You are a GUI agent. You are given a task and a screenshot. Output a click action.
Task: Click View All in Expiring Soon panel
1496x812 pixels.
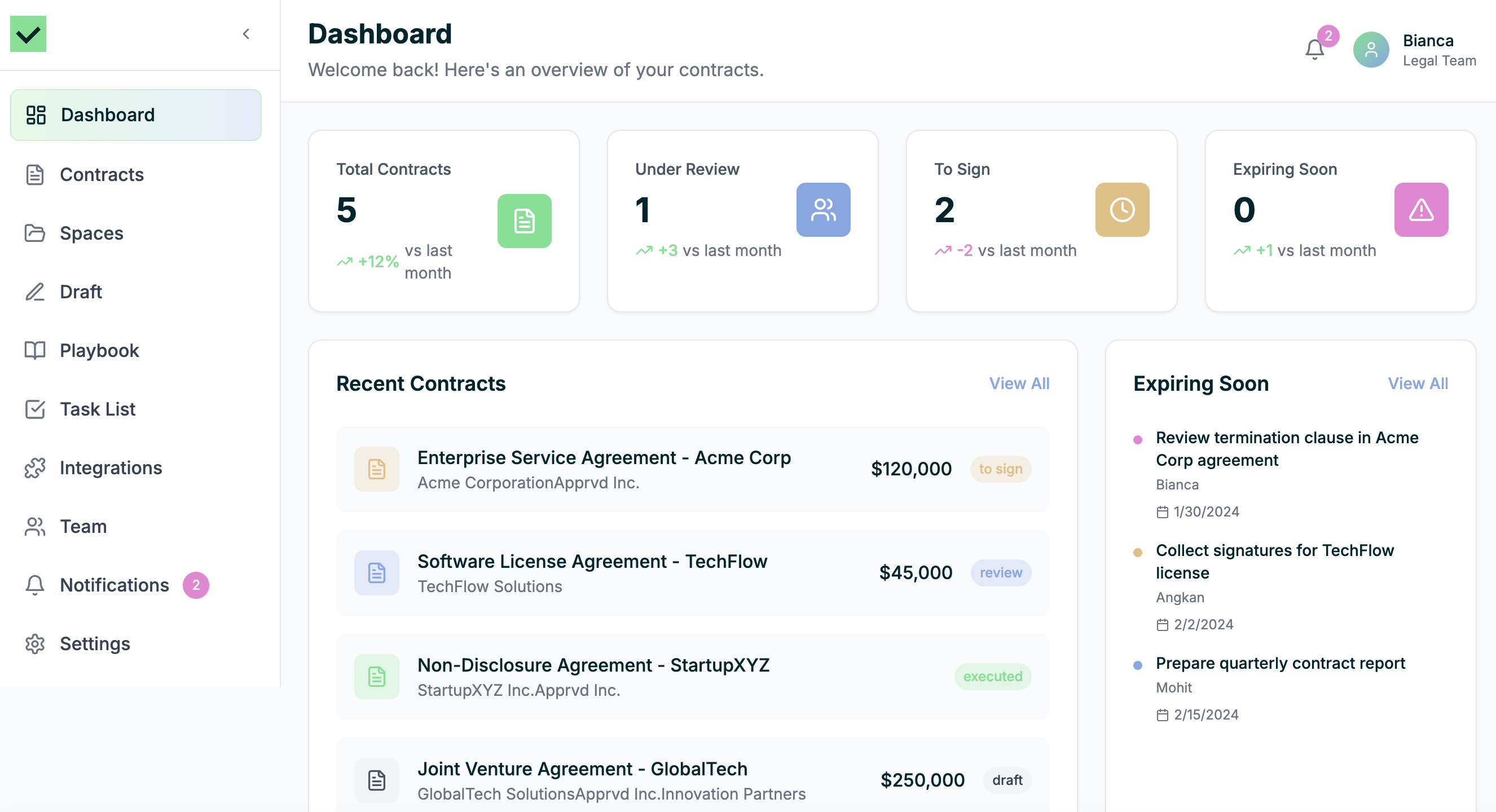[1418, 383]
